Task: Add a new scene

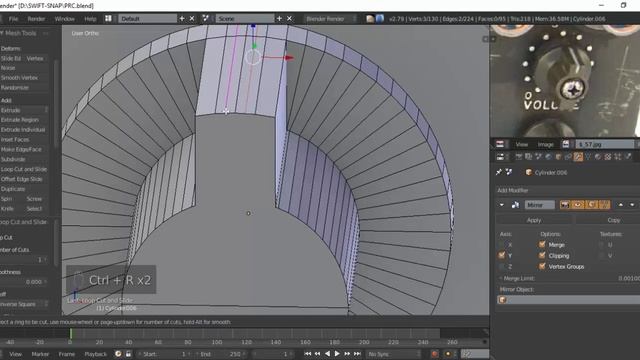Action: [x=280, y=18]
